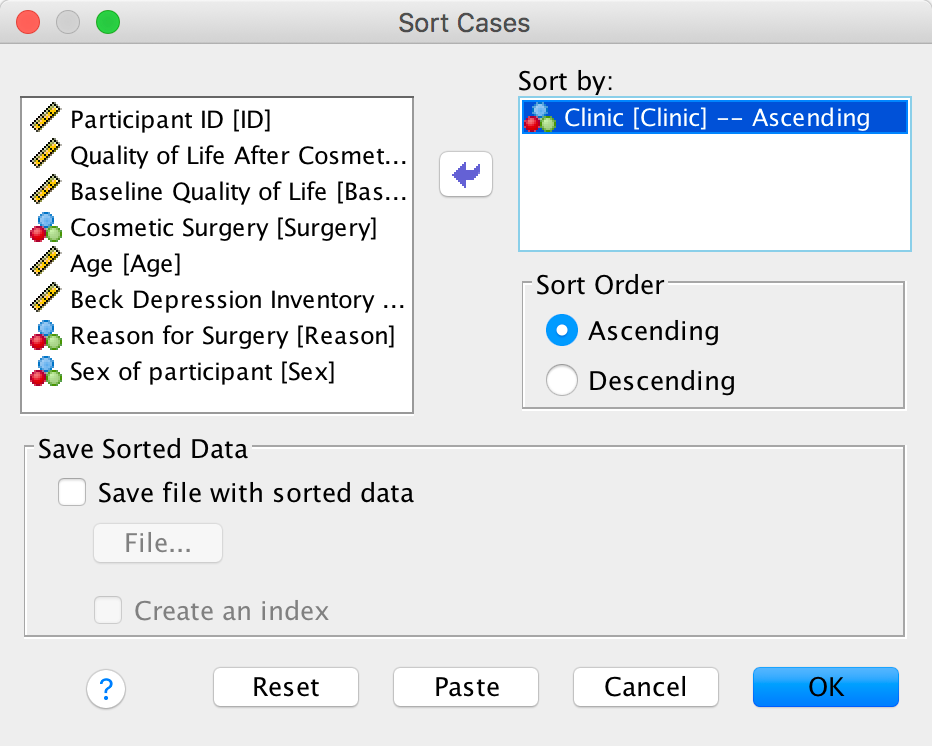The height and width of the screenshot is (746, 932).
Task: Select Baseline Quality of Life variable
Action: point(238,192)
